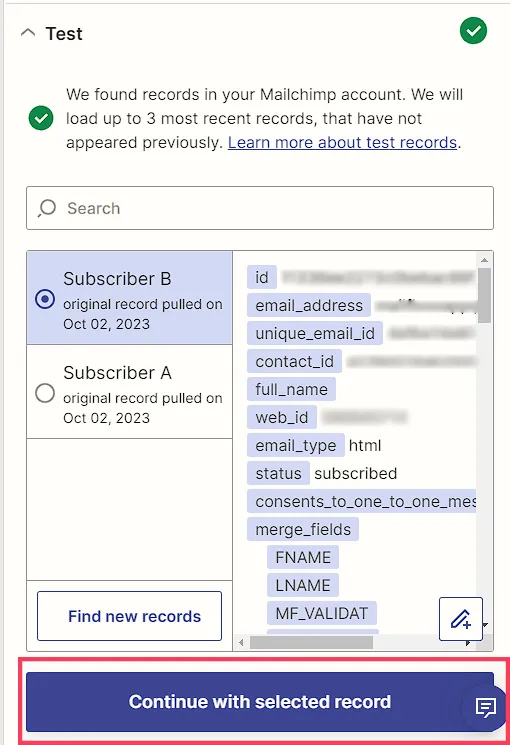
Task: Open Learn more about test records link
Action: click(342, 143)
